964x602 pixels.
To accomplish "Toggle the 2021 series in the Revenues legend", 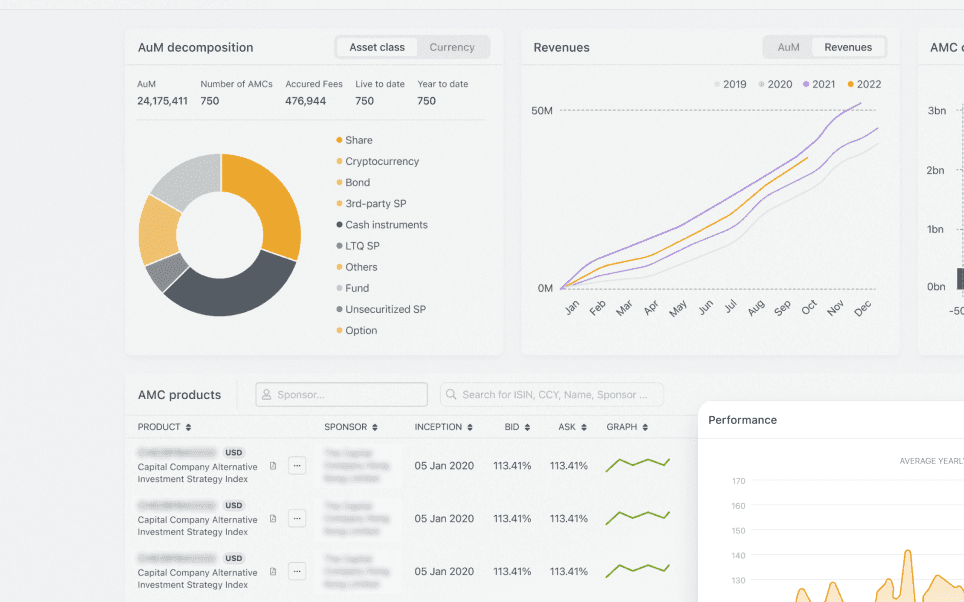I will 819,84.
